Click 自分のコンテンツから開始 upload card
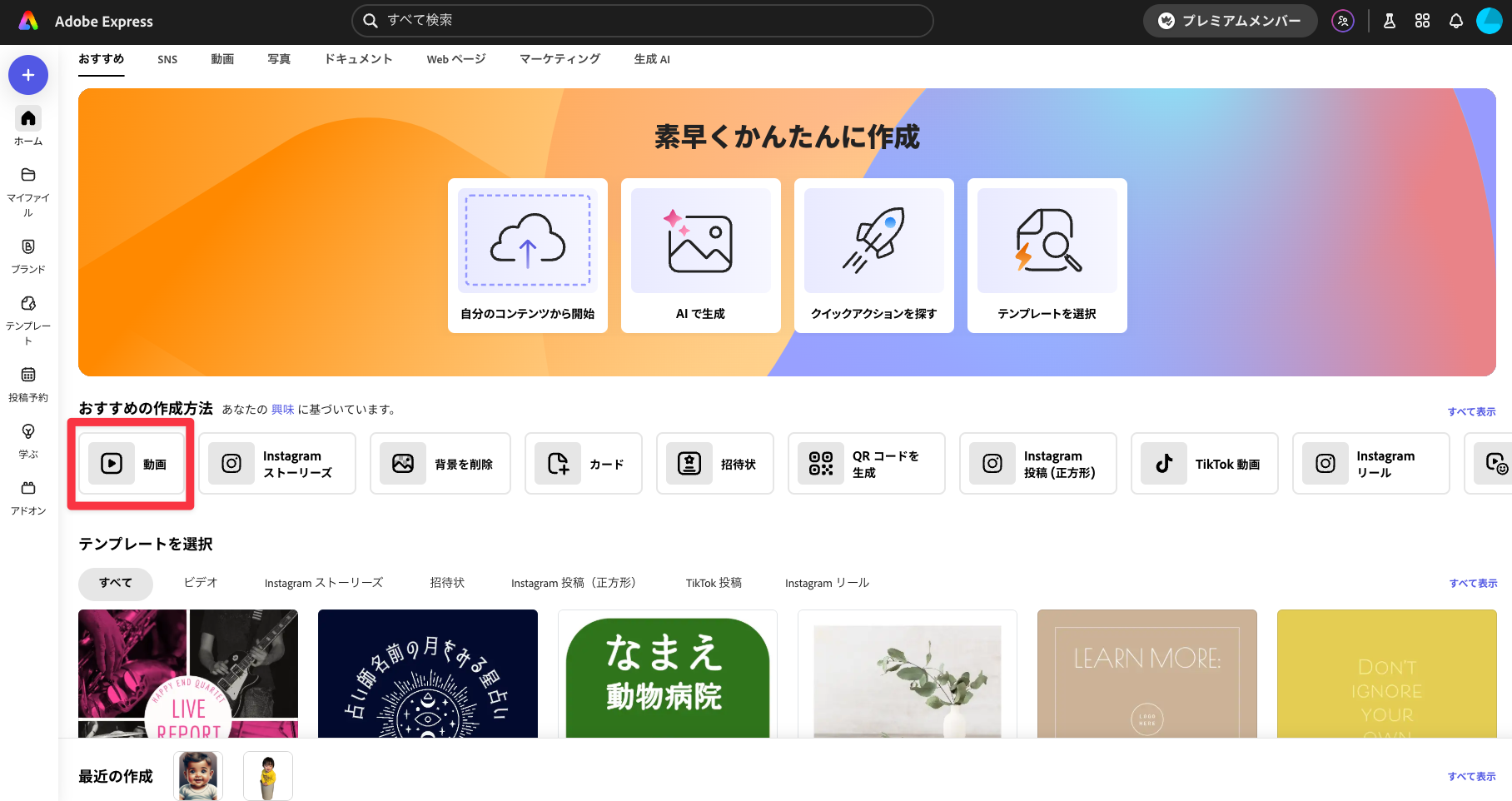The image size is (1512, 801). coord(528,256)
